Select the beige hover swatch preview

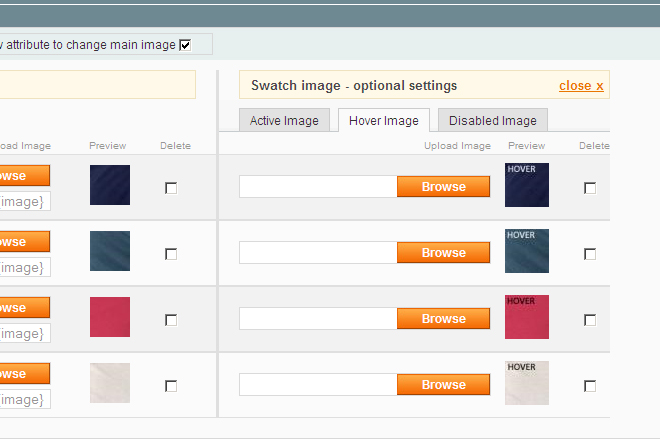coord(527,383)
